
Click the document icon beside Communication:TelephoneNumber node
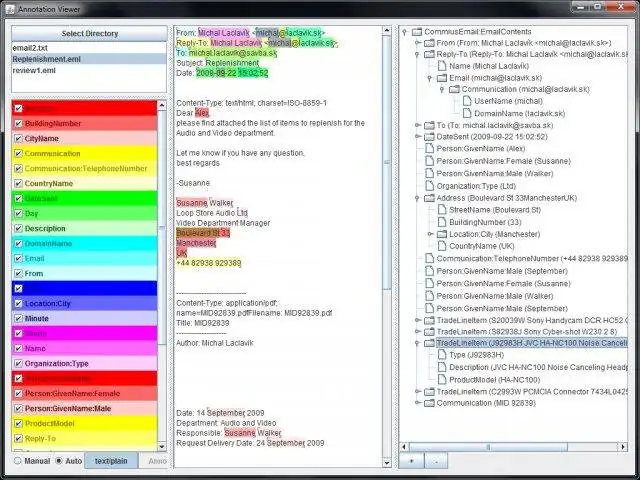[x=429, y=258]
